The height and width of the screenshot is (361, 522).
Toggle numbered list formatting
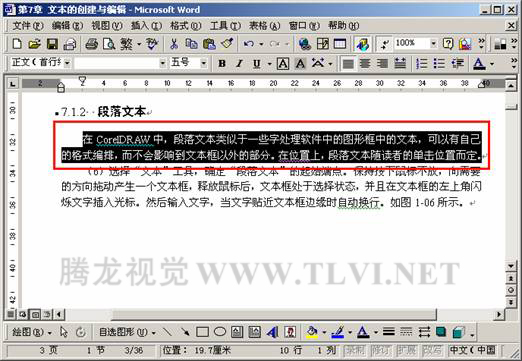pyautogui.click(x=422, y=63)
